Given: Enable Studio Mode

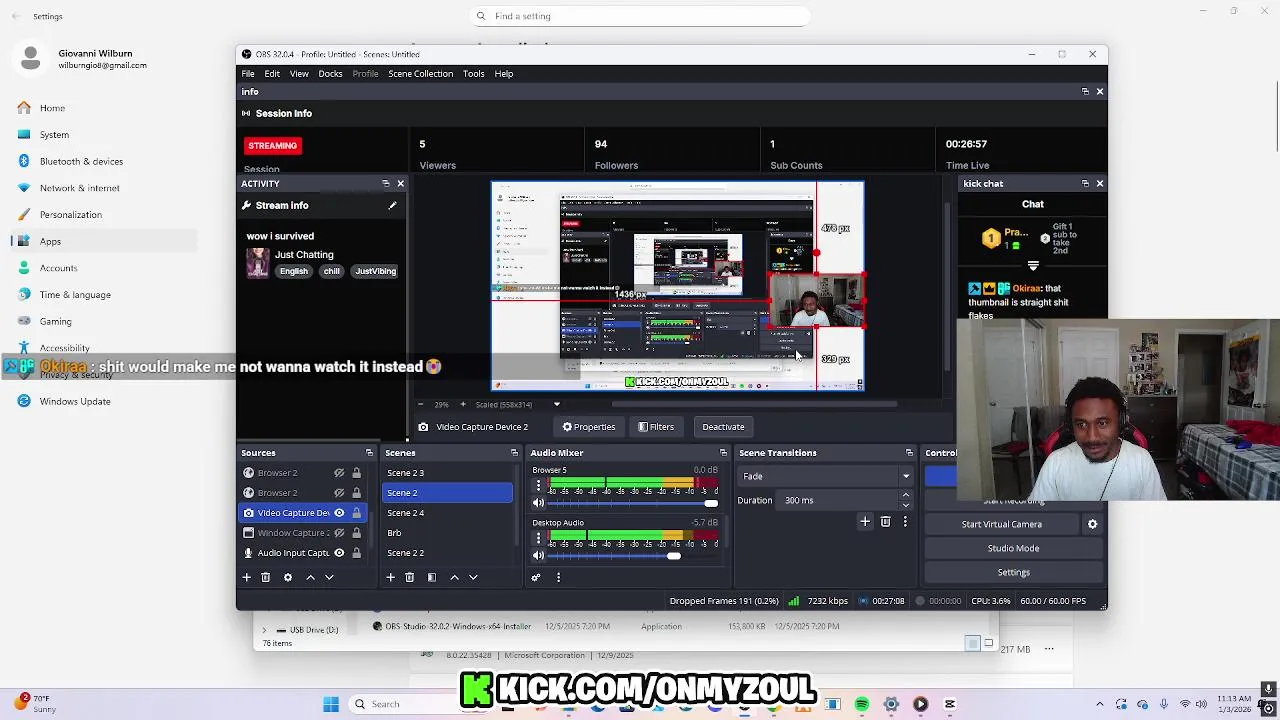Looking at the screenshot, I should coord(1013,548).
